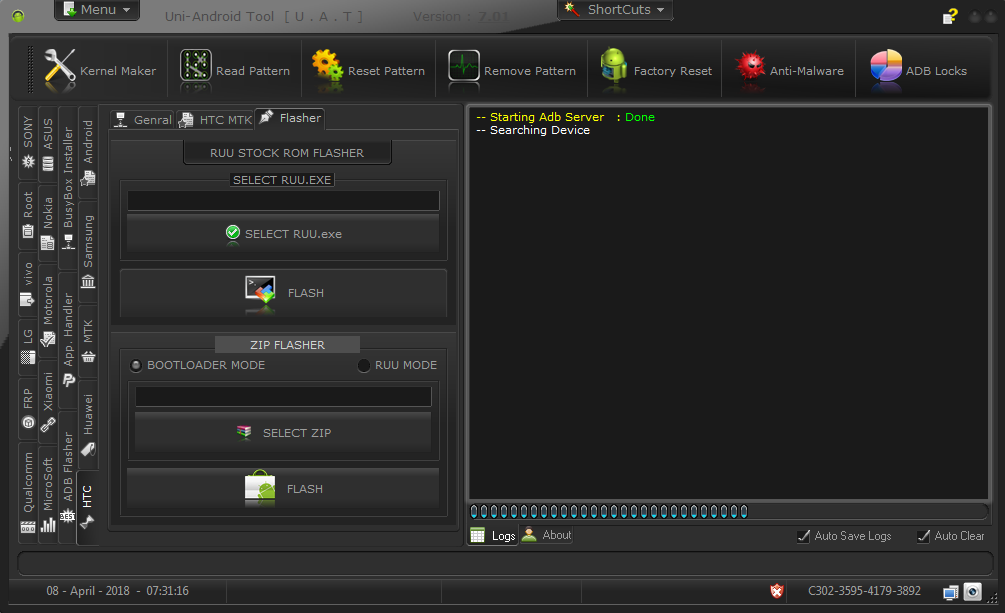The width and height of the screenshot is (1005, 613).
Task: Start the Factory Reset tool
Action: [x=656, y=71]
